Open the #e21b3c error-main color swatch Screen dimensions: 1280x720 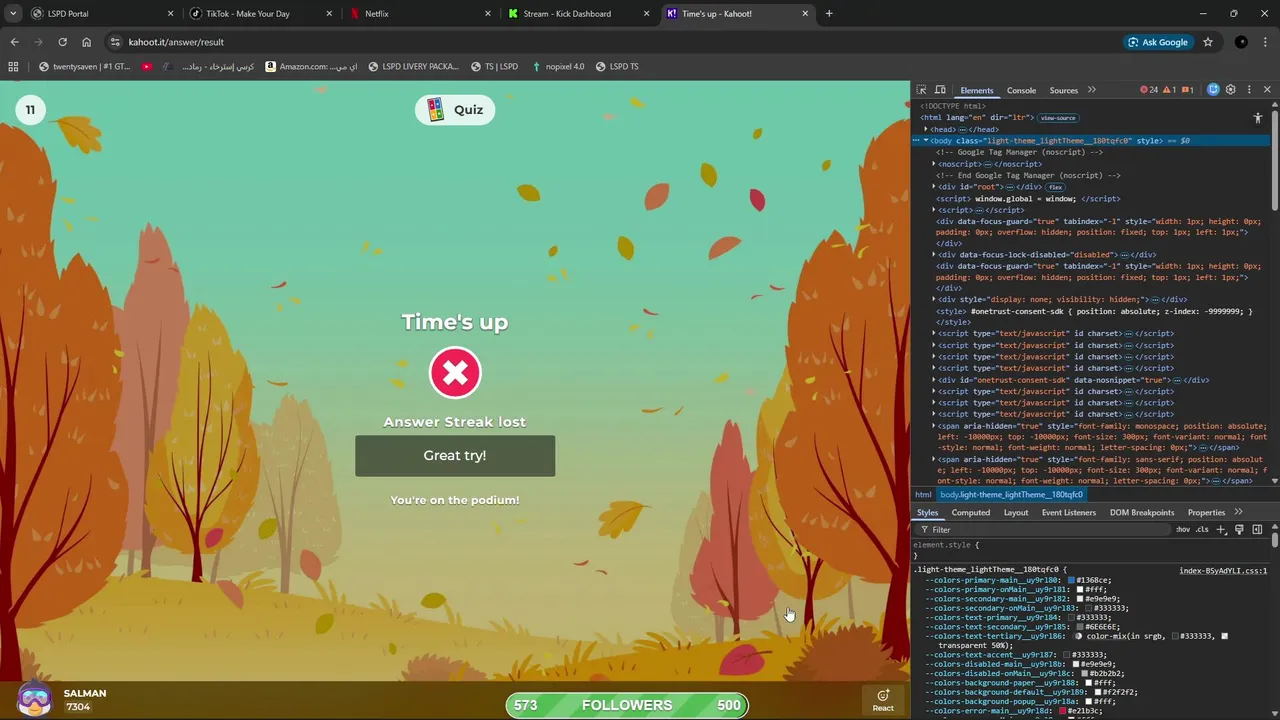[x=1064, y=711]
